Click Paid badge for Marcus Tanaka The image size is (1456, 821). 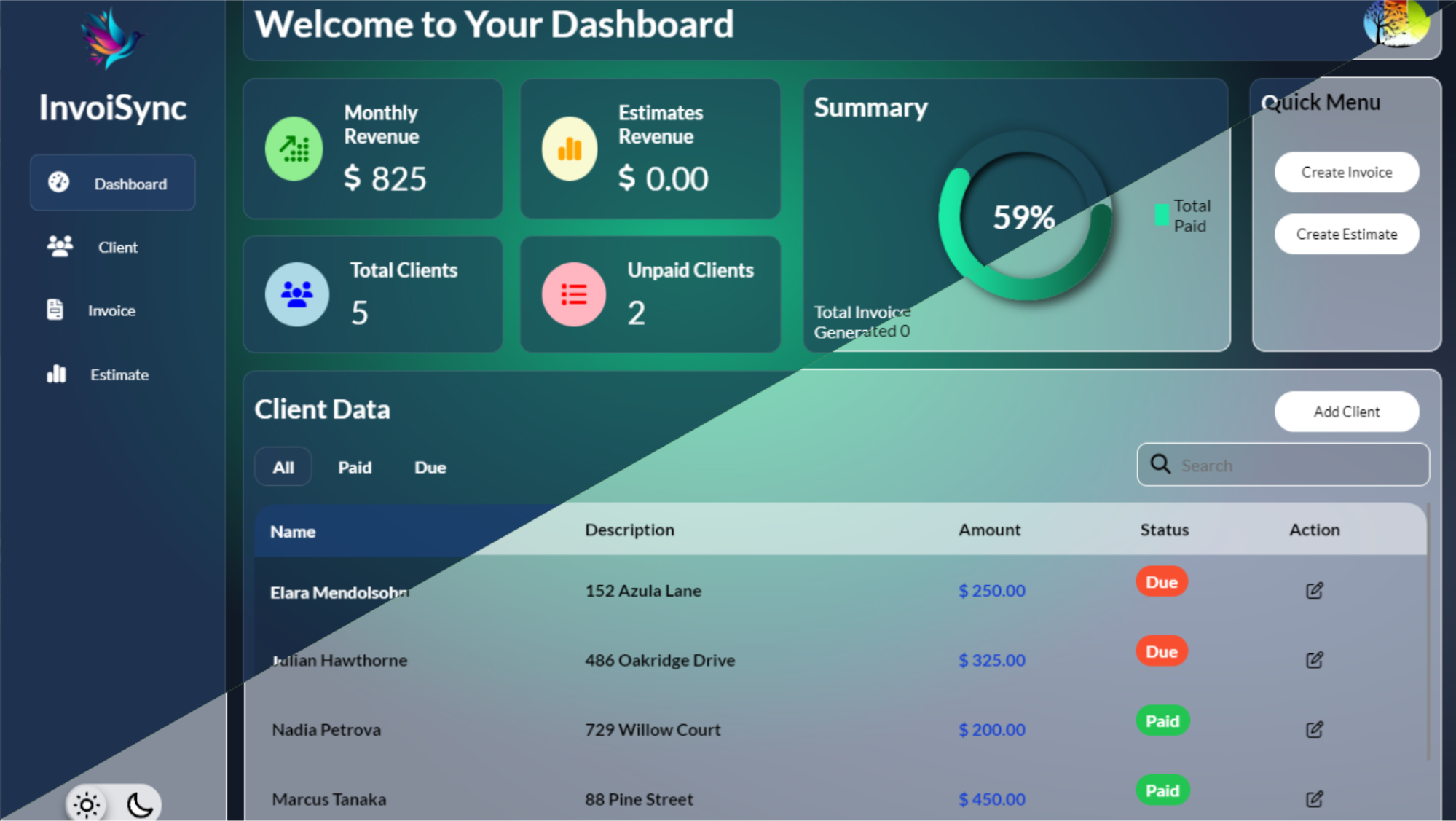[1162, 790]
